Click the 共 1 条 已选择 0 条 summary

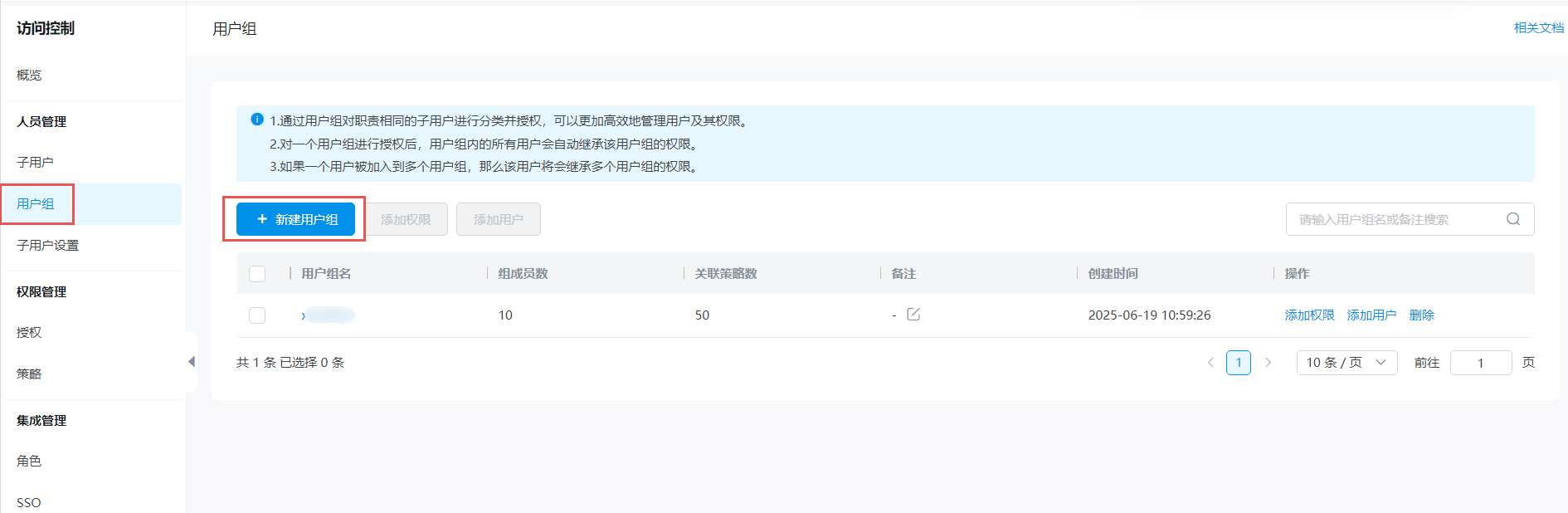(290, 362)
